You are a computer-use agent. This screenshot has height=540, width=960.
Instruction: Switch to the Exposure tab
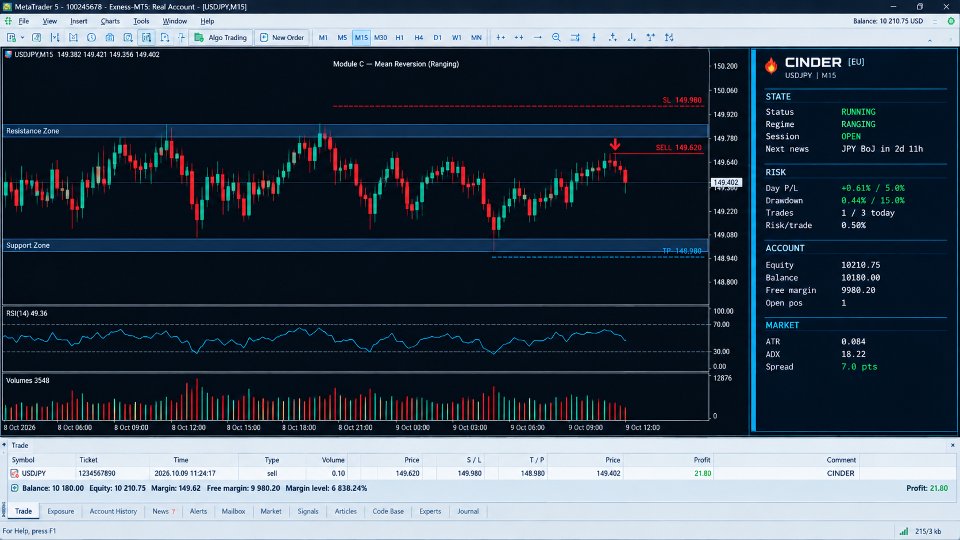(61, 511)
